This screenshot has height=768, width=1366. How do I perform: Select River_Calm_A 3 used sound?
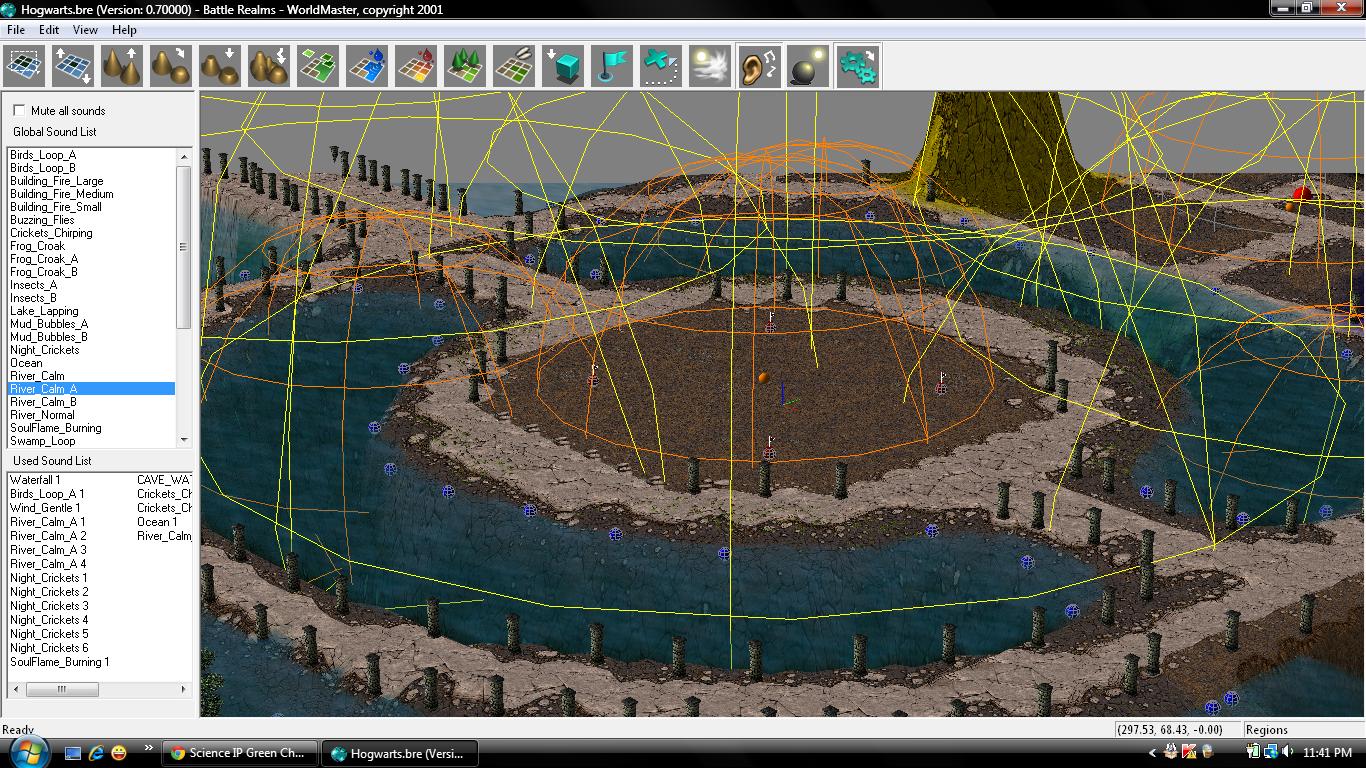click(48, 550)
